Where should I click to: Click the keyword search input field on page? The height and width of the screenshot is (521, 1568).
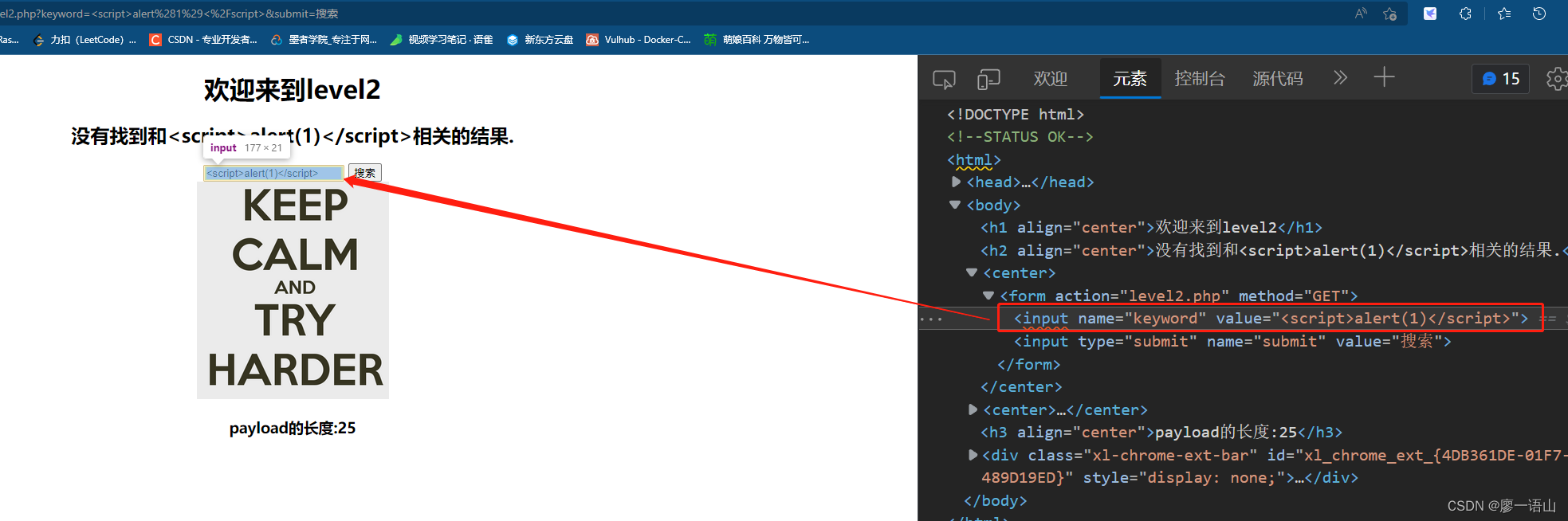(273, 173)
